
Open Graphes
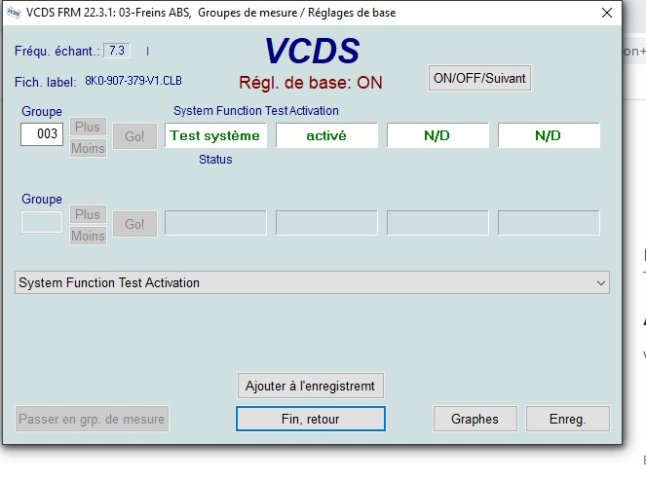point(475,419)
